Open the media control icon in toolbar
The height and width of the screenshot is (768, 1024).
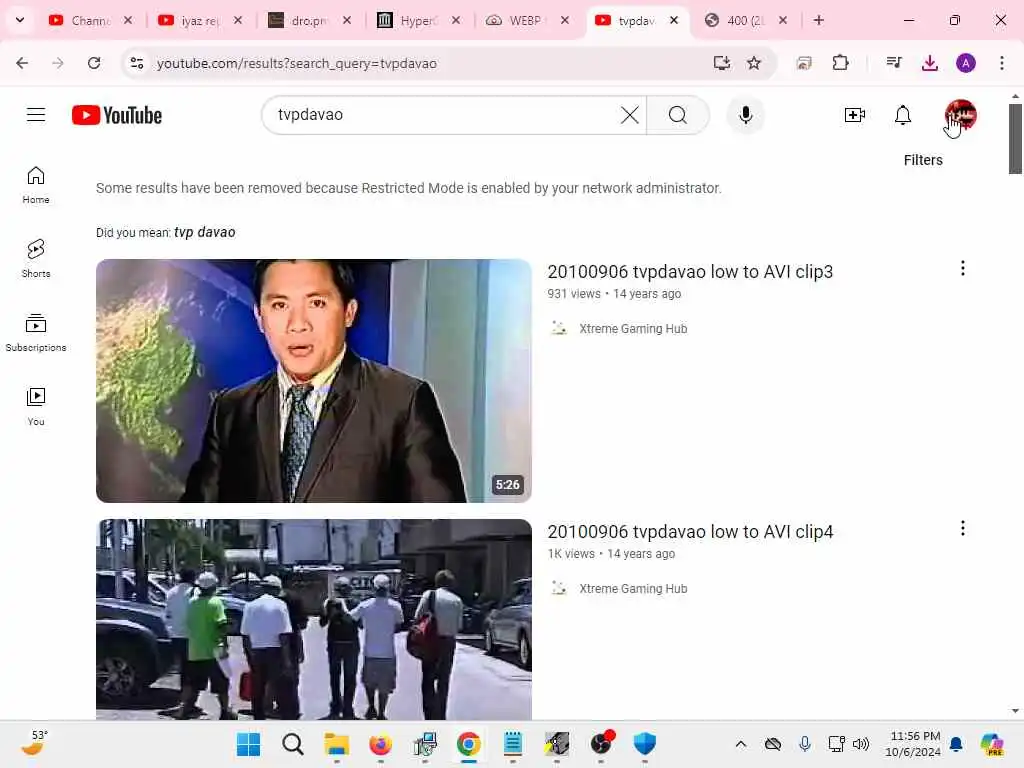[x=893, y=63]
